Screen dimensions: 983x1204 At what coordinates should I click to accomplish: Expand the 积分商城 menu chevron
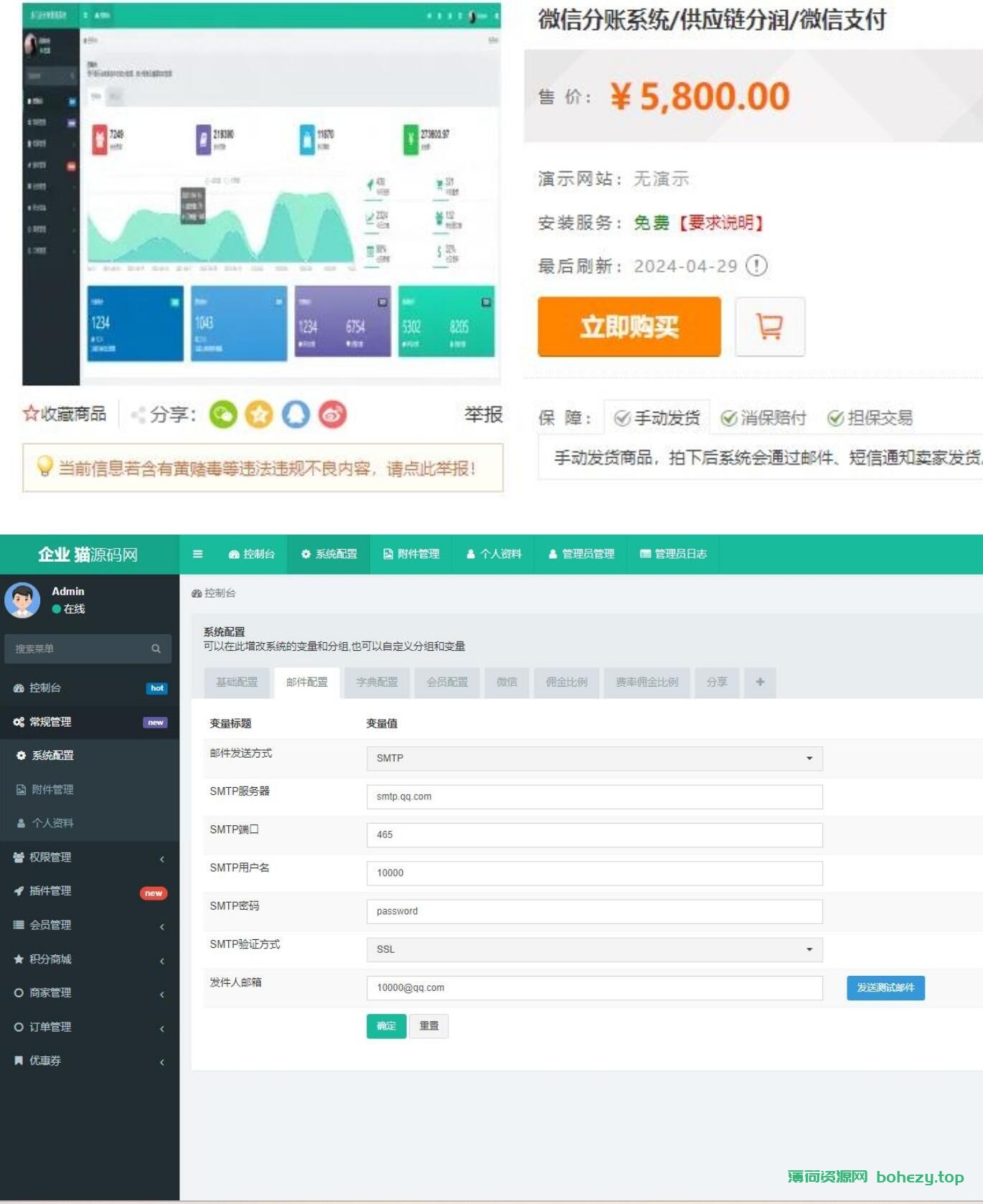[x=162, y=960]
